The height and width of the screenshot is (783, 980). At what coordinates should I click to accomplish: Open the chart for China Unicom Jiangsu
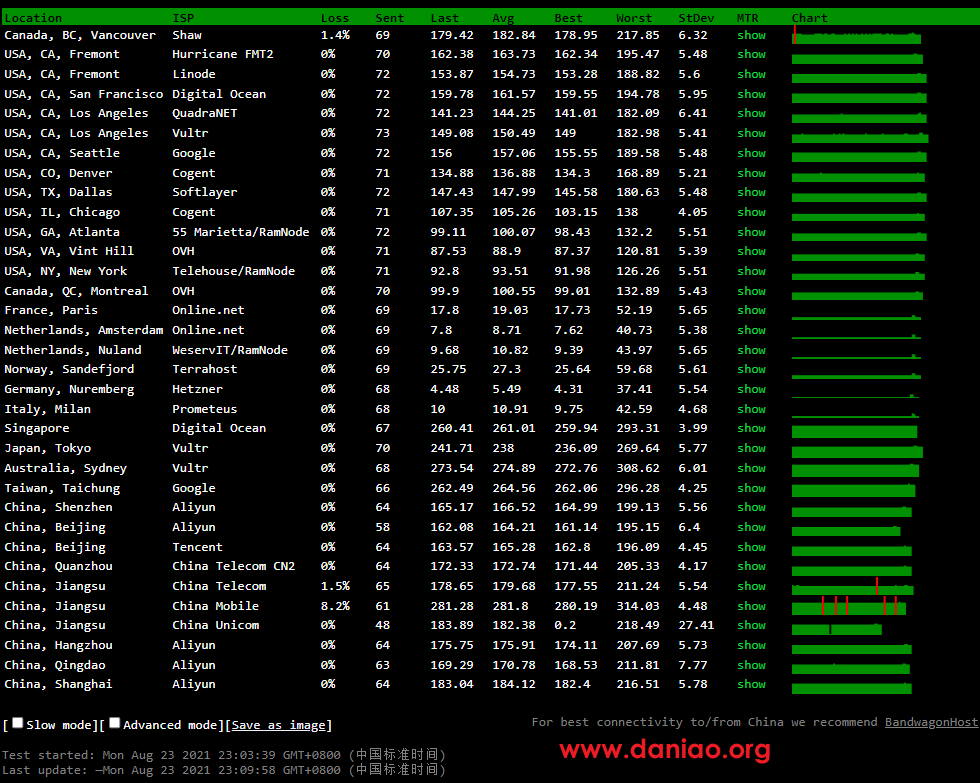[x=837, y=627]
